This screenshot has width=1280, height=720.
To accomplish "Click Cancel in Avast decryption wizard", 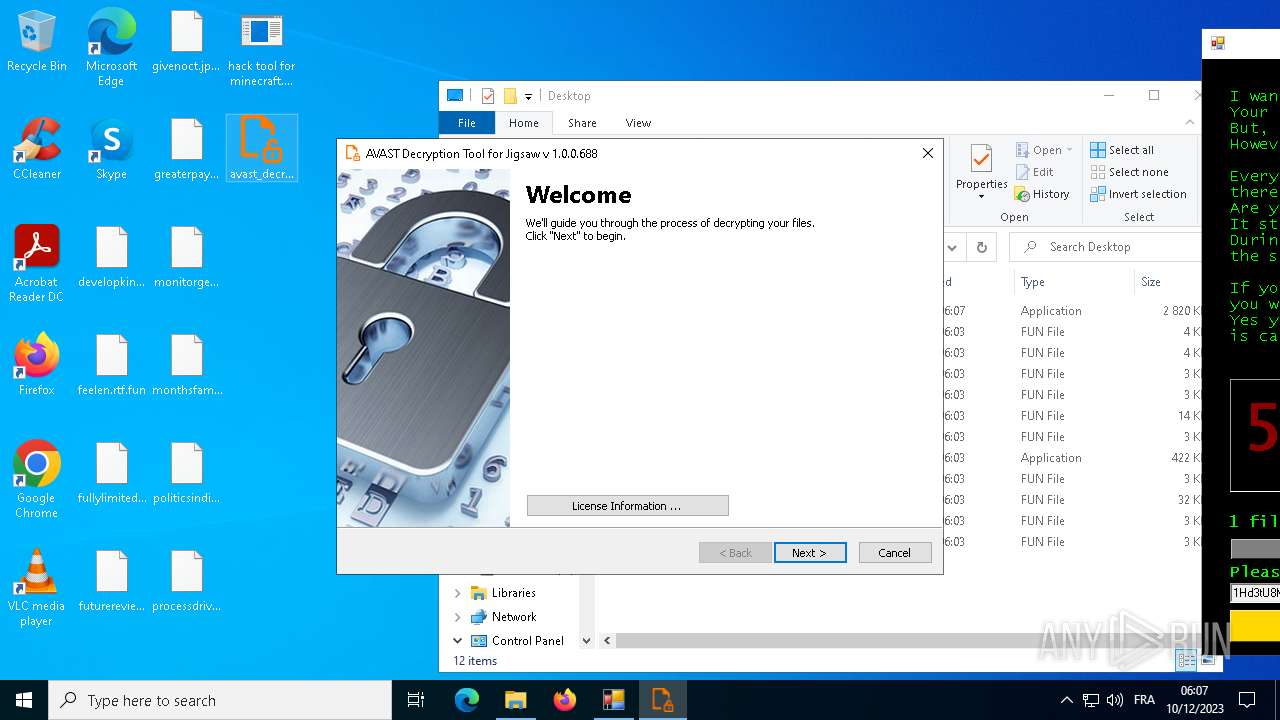I will 894,552.
